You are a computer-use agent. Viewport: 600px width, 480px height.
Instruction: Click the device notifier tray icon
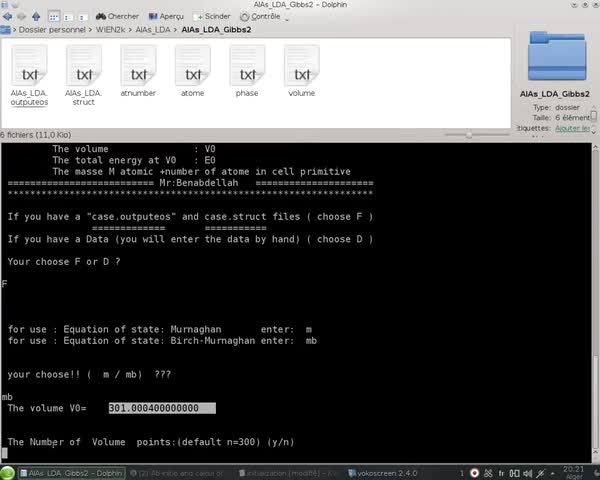(x=514, y=473)
